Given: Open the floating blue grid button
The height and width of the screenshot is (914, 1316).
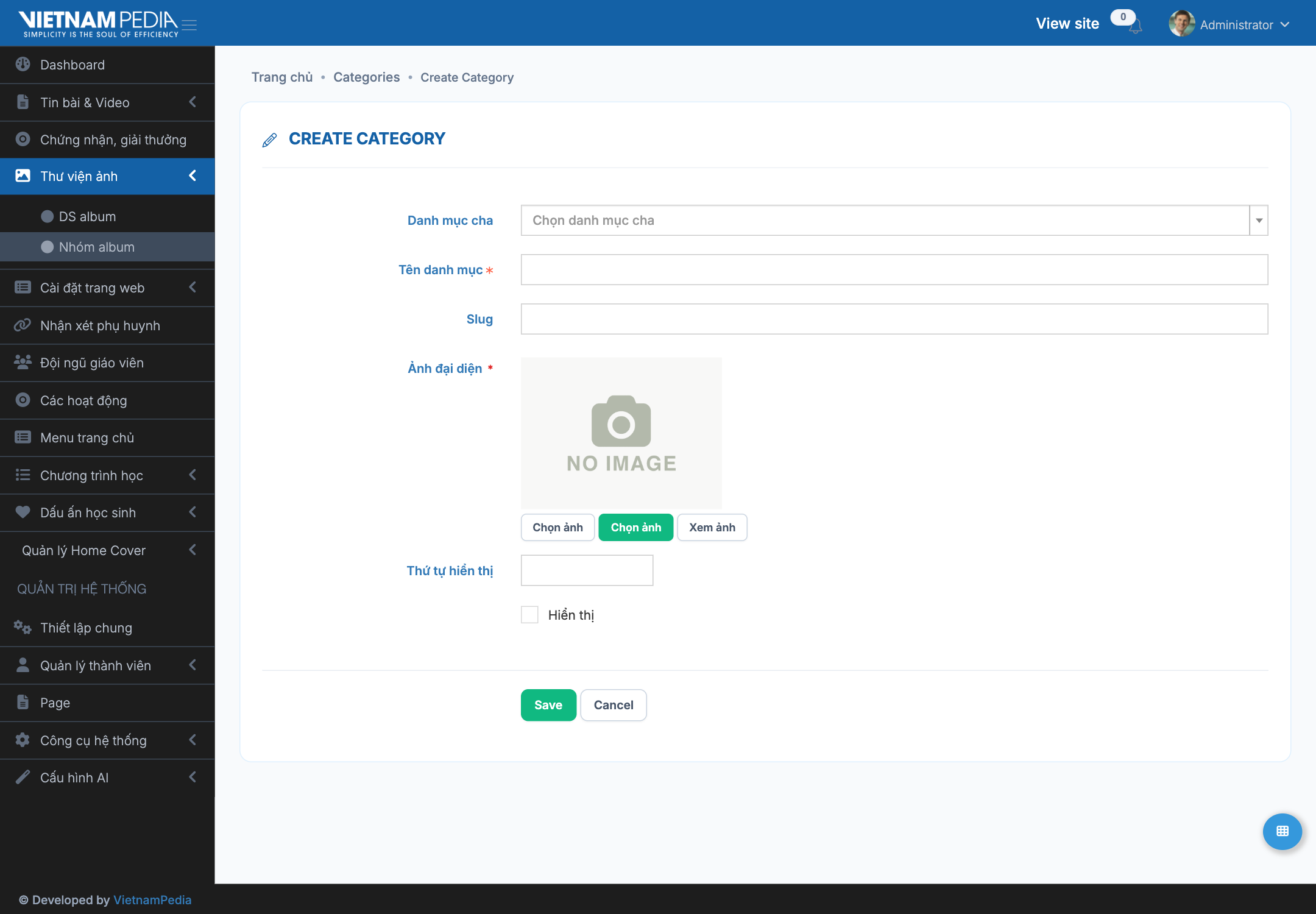Looking at the screenshot, I should click(x=1282, y=831).
